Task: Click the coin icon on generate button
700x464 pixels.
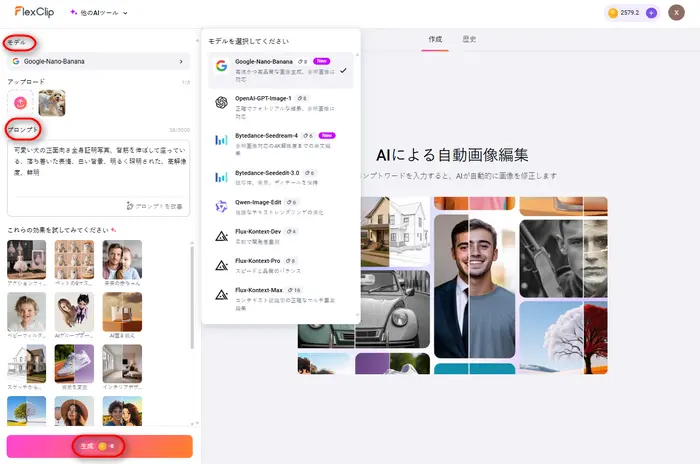Action: click(102, 446)
